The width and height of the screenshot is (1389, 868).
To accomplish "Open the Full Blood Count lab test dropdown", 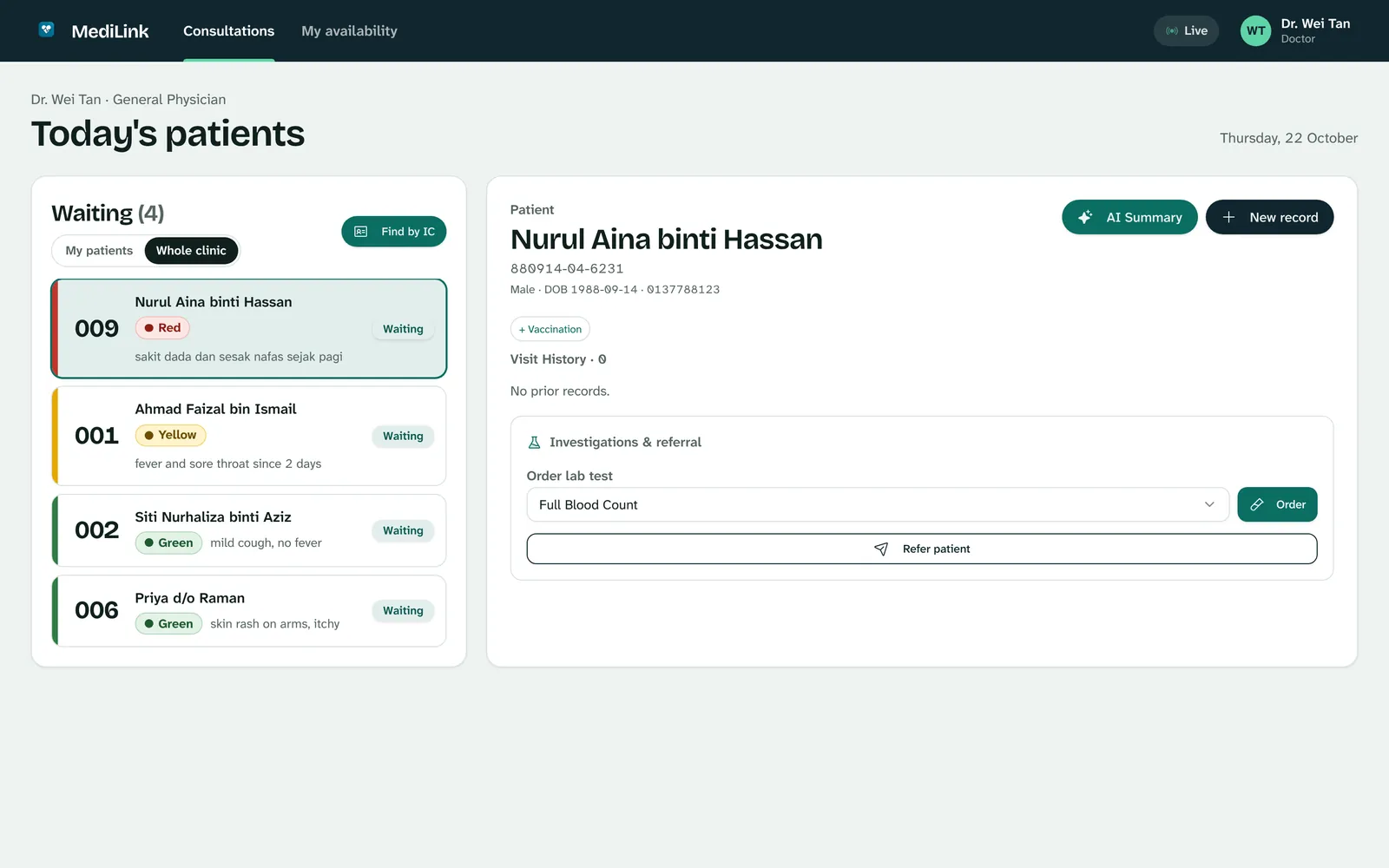I will [x=878, y=504].
